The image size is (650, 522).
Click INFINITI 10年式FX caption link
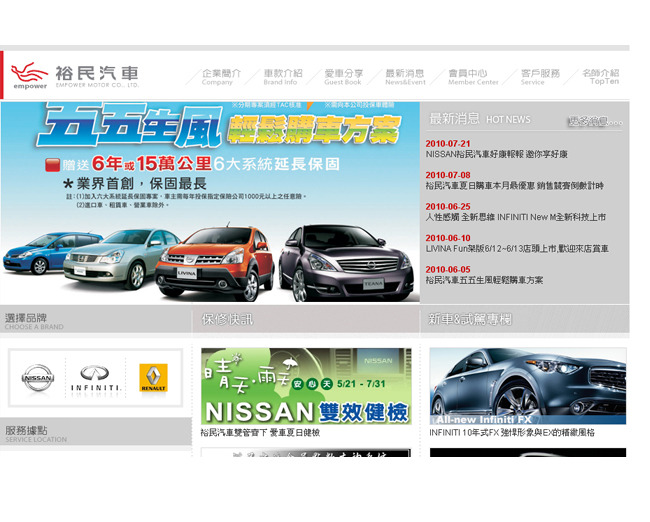(x=512, y=433)
